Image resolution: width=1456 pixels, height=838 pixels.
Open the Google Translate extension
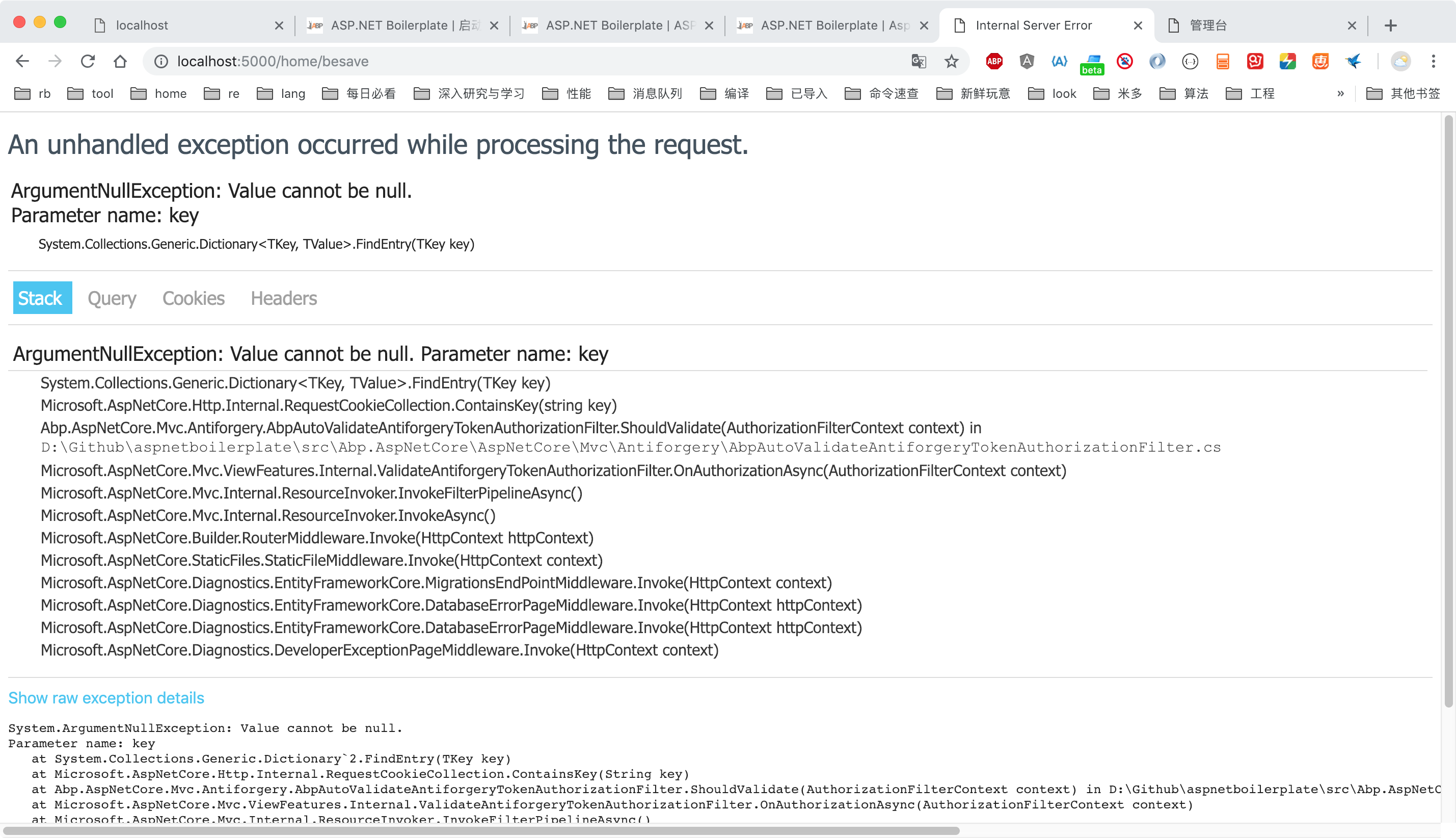click(919, 62)
